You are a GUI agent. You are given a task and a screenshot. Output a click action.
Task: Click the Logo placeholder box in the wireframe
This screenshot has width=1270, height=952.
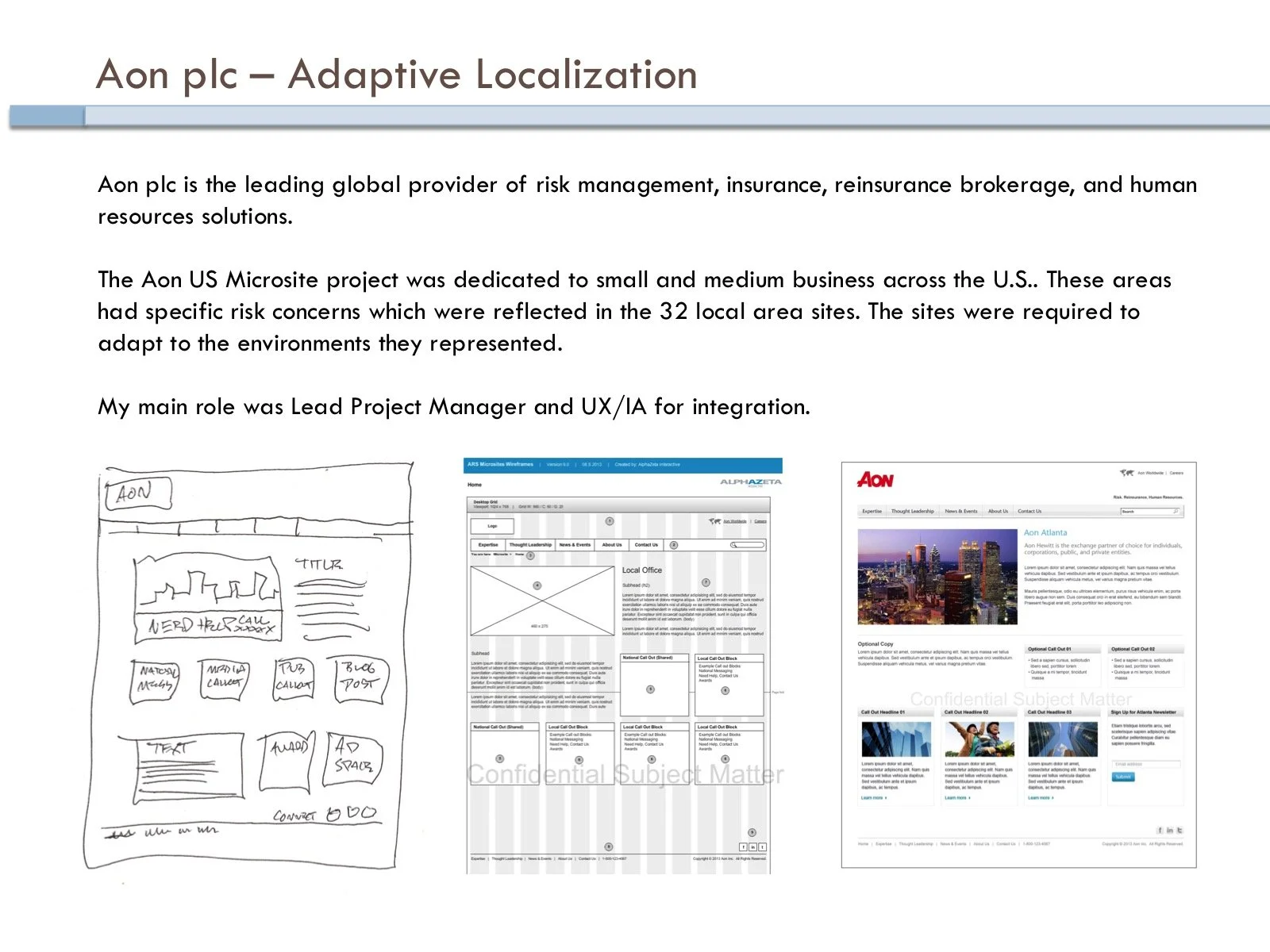tap(492, 526)
